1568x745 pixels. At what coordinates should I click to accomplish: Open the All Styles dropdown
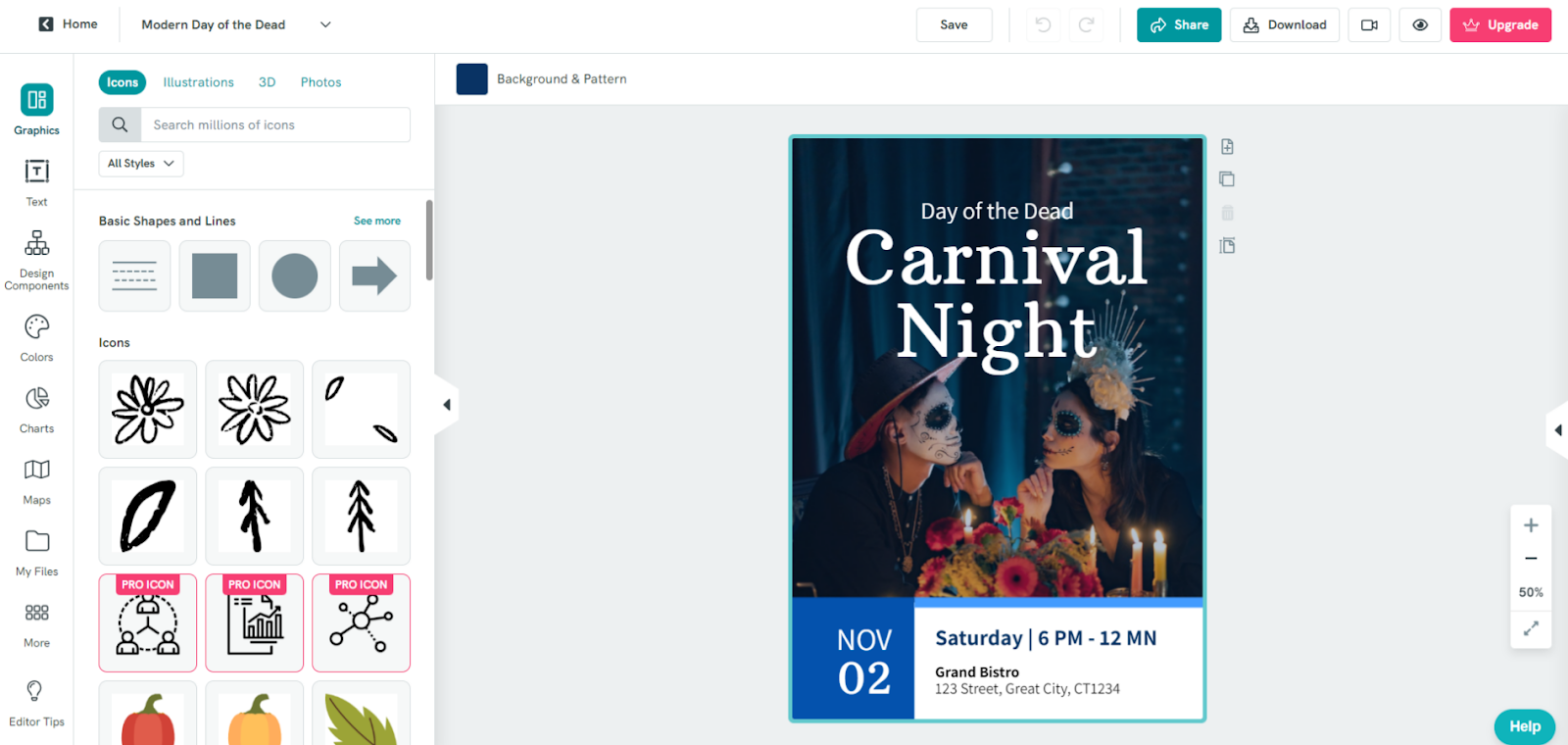(x=141, y=164)
